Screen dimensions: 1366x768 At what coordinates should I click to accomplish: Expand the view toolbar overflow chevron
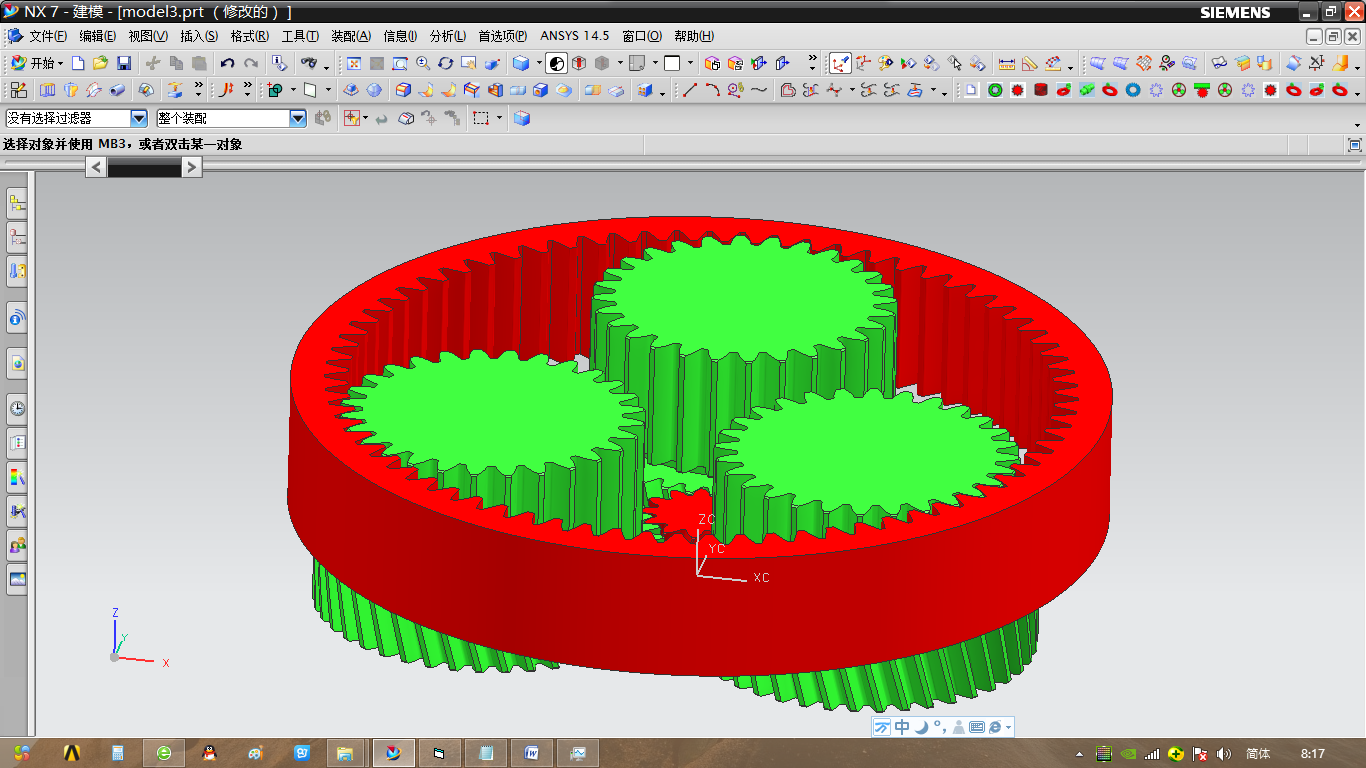point(812,61)
